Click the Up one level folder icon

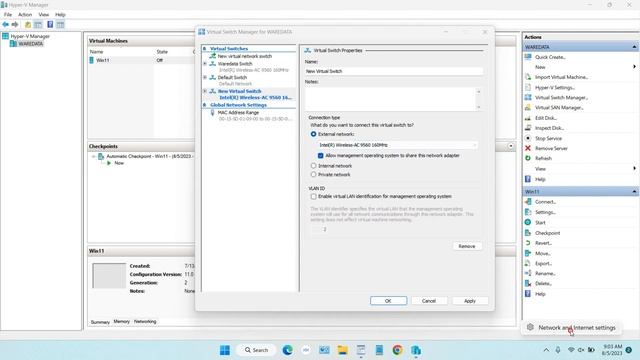(28, 24)
